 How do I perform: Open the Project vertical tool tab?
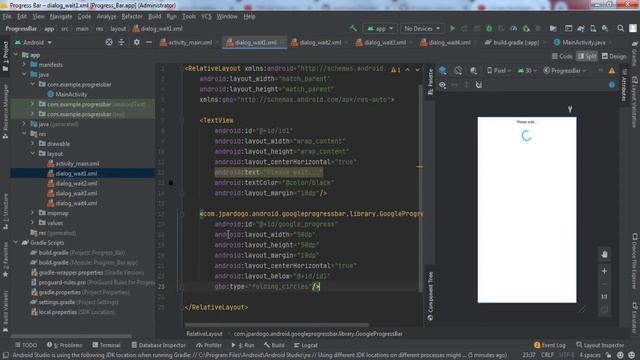pyautogui.click(x=5, y=57)
